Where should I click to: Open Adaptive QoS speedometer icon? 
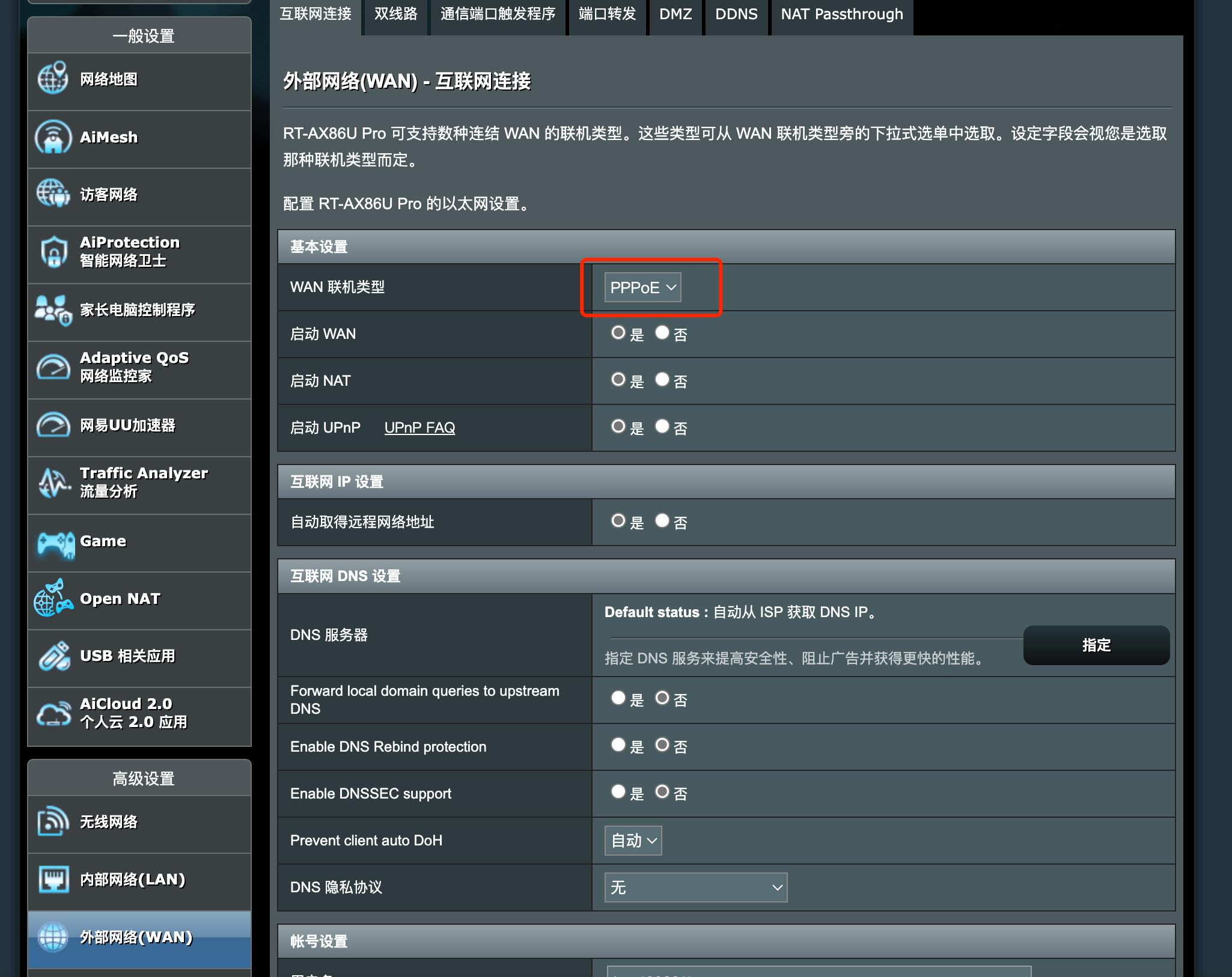(x=53, y=367)
